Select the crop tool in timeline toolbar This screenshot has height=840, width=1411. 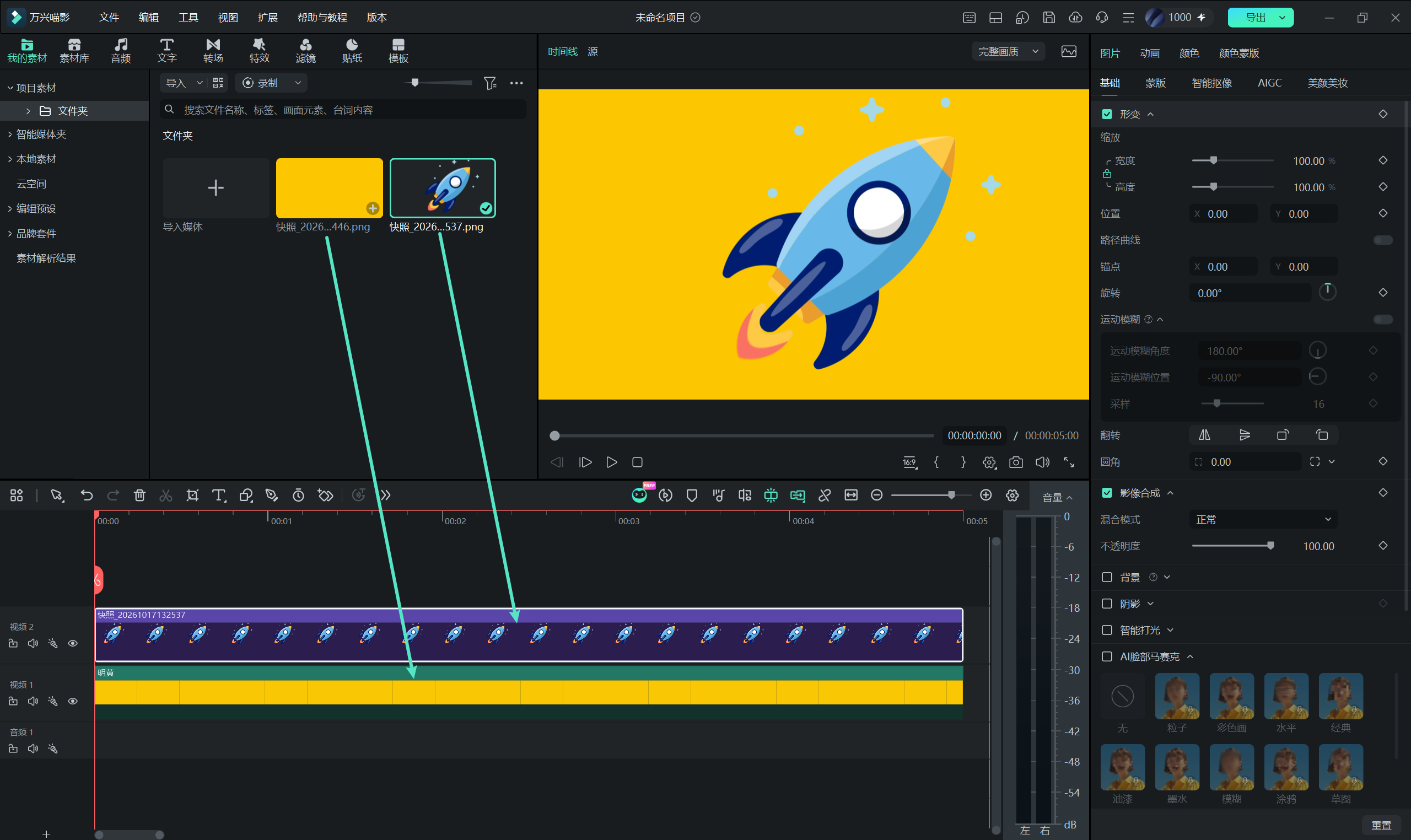click(192, 496)
